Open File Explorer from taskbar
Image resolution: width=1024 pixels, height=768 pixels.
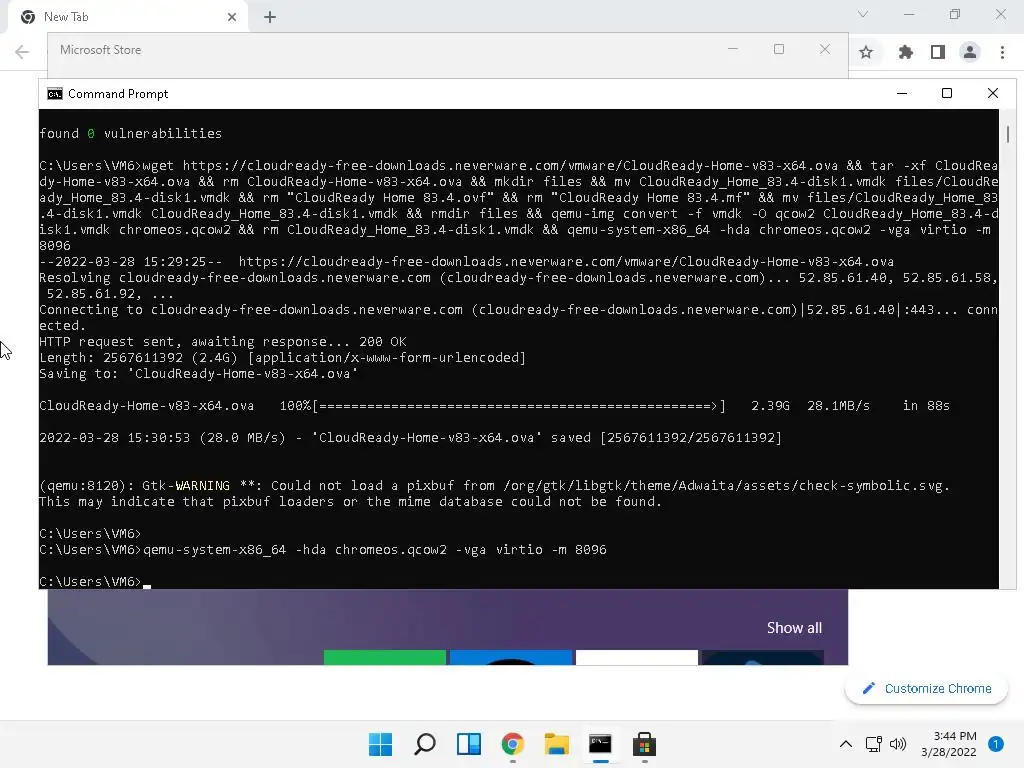[x=556, y=744]
